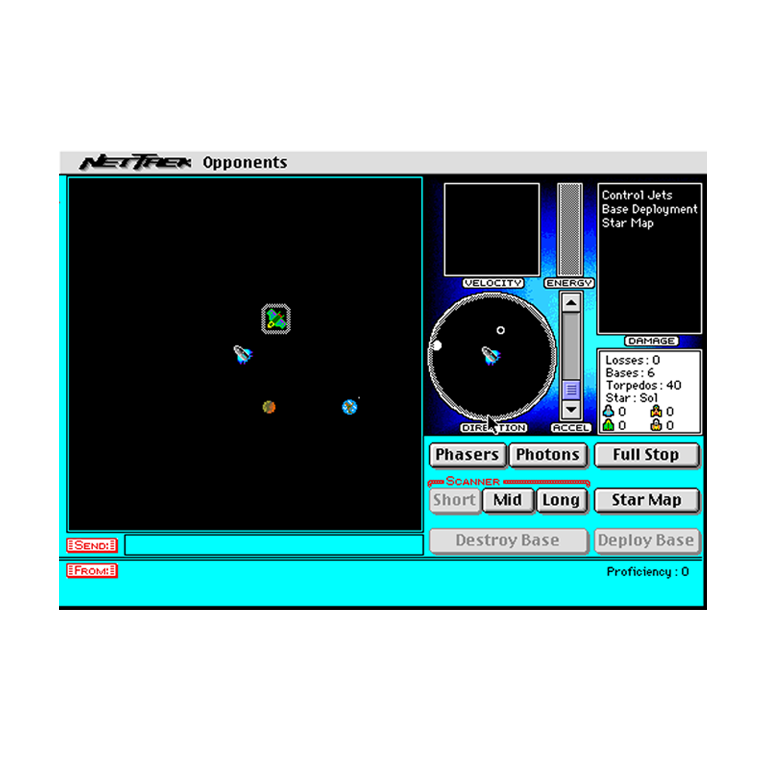The image size is (760, 760).
Task: Click the cyan ship icon in status panel
Action: coord(608,412)
